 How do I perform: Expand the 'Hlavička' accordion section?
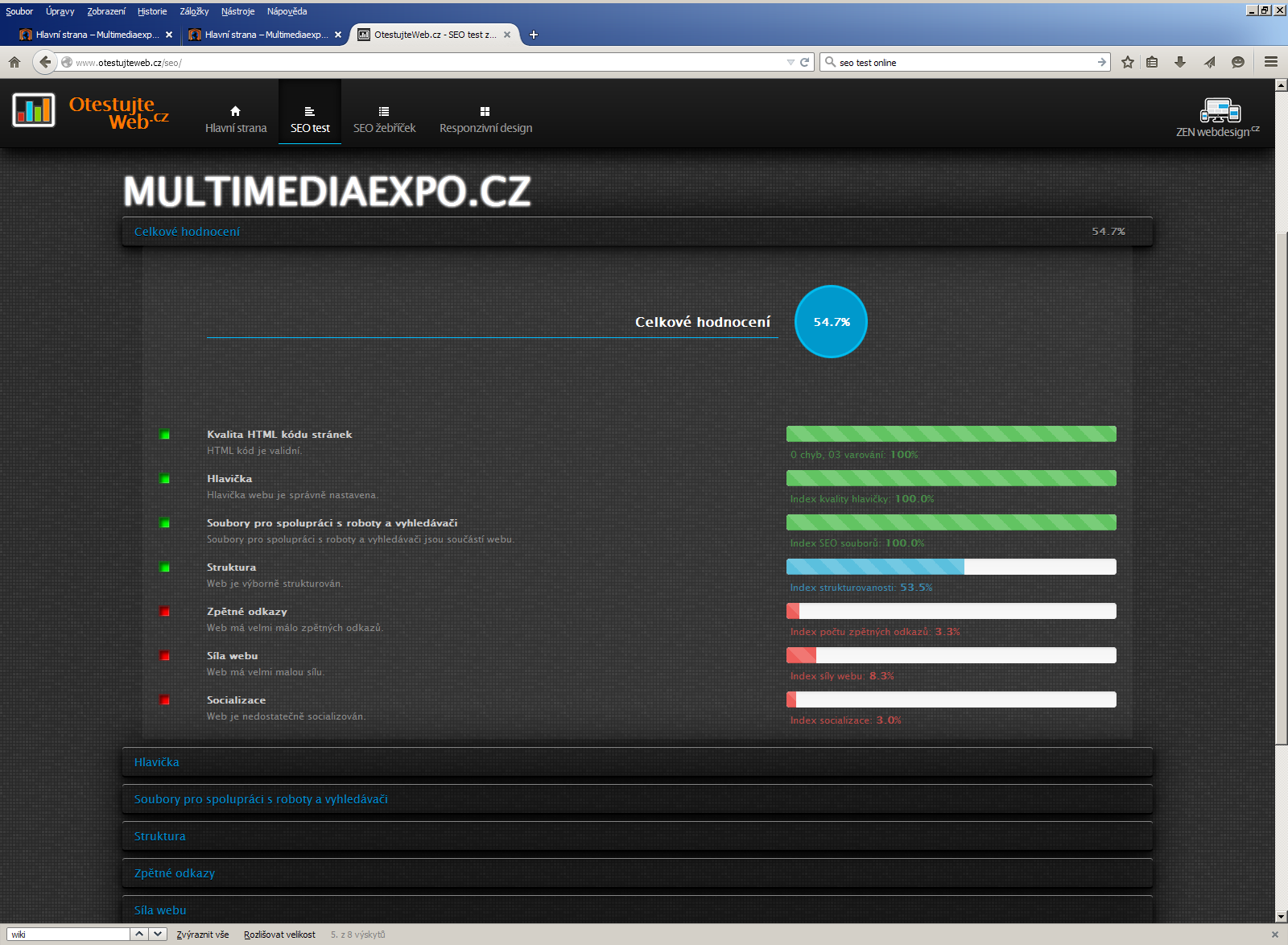157,762
